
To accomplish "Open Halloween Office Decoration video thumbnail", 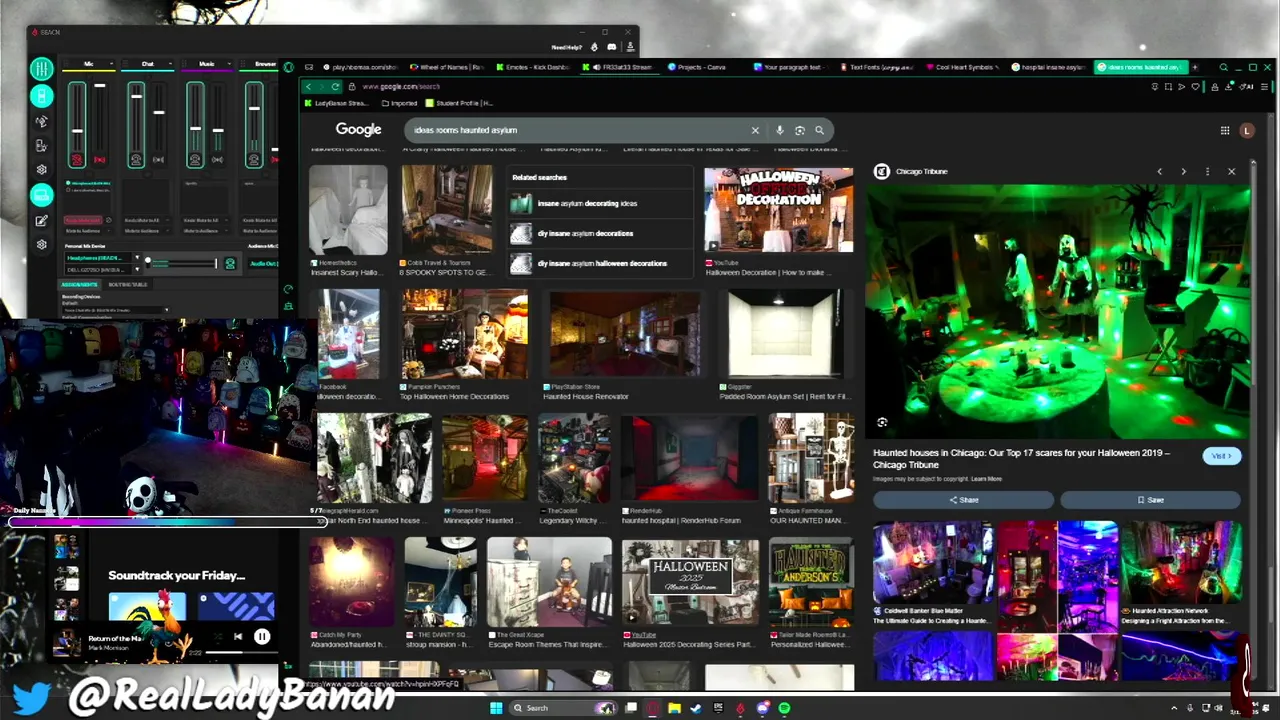I will (x=779, y=209).
